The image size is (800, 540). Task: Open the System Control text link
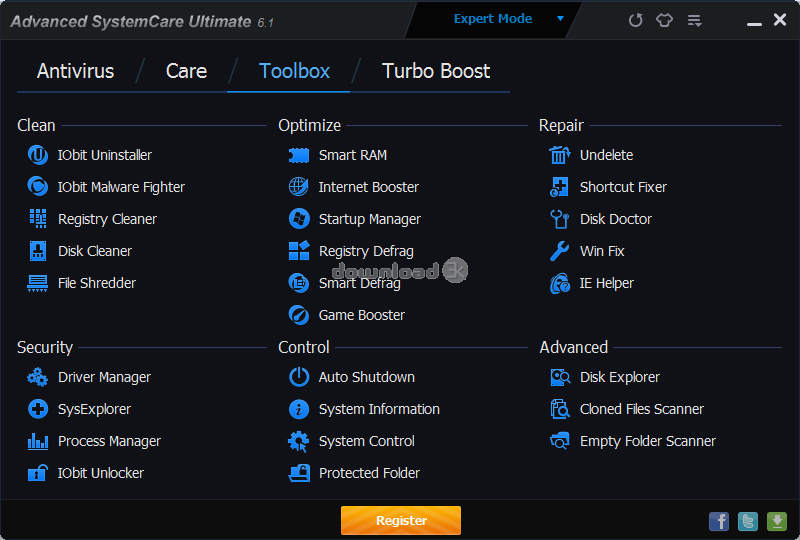point(366,441)
